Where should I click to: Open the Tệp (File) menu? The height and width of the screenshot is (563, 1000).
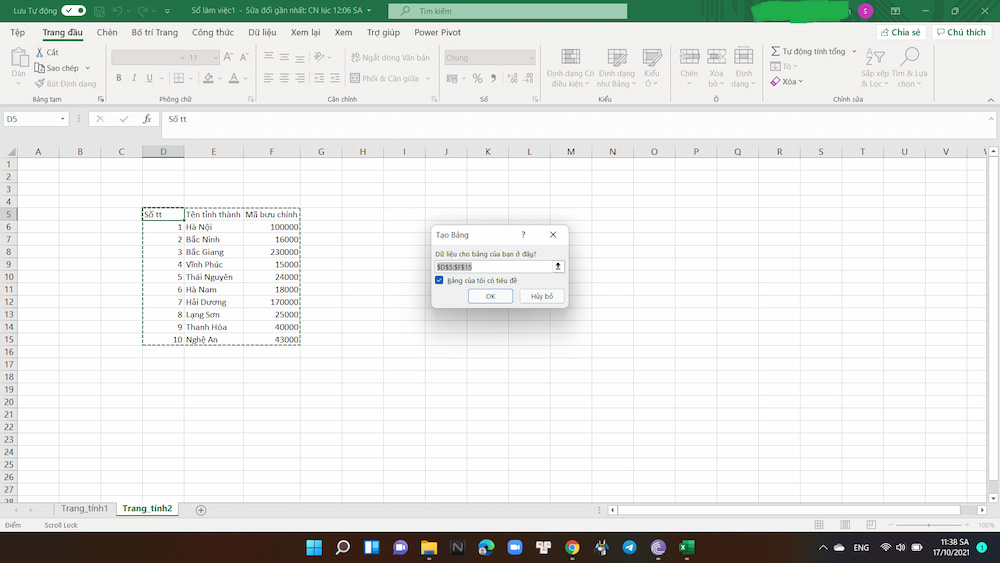click(18, 33)
